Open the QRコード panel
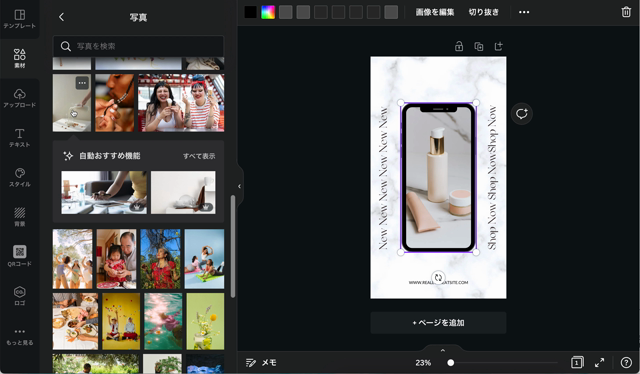This screenshot has height=374, width=640. coord(20,256)
